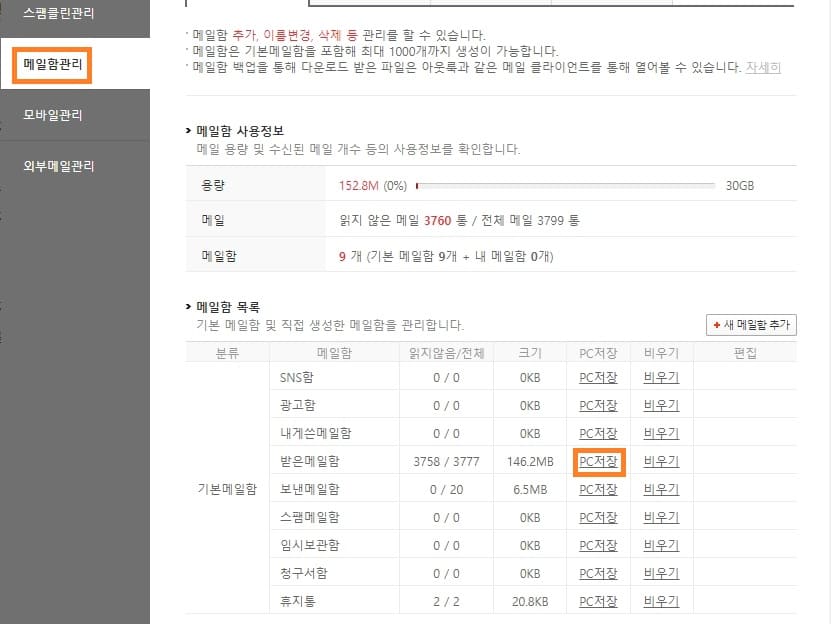Image resolution: width=831 pixels, height=624 pixels.
Task: Click the 152.8M usage value
Action: pyautogui.click(x=359, y=186)
